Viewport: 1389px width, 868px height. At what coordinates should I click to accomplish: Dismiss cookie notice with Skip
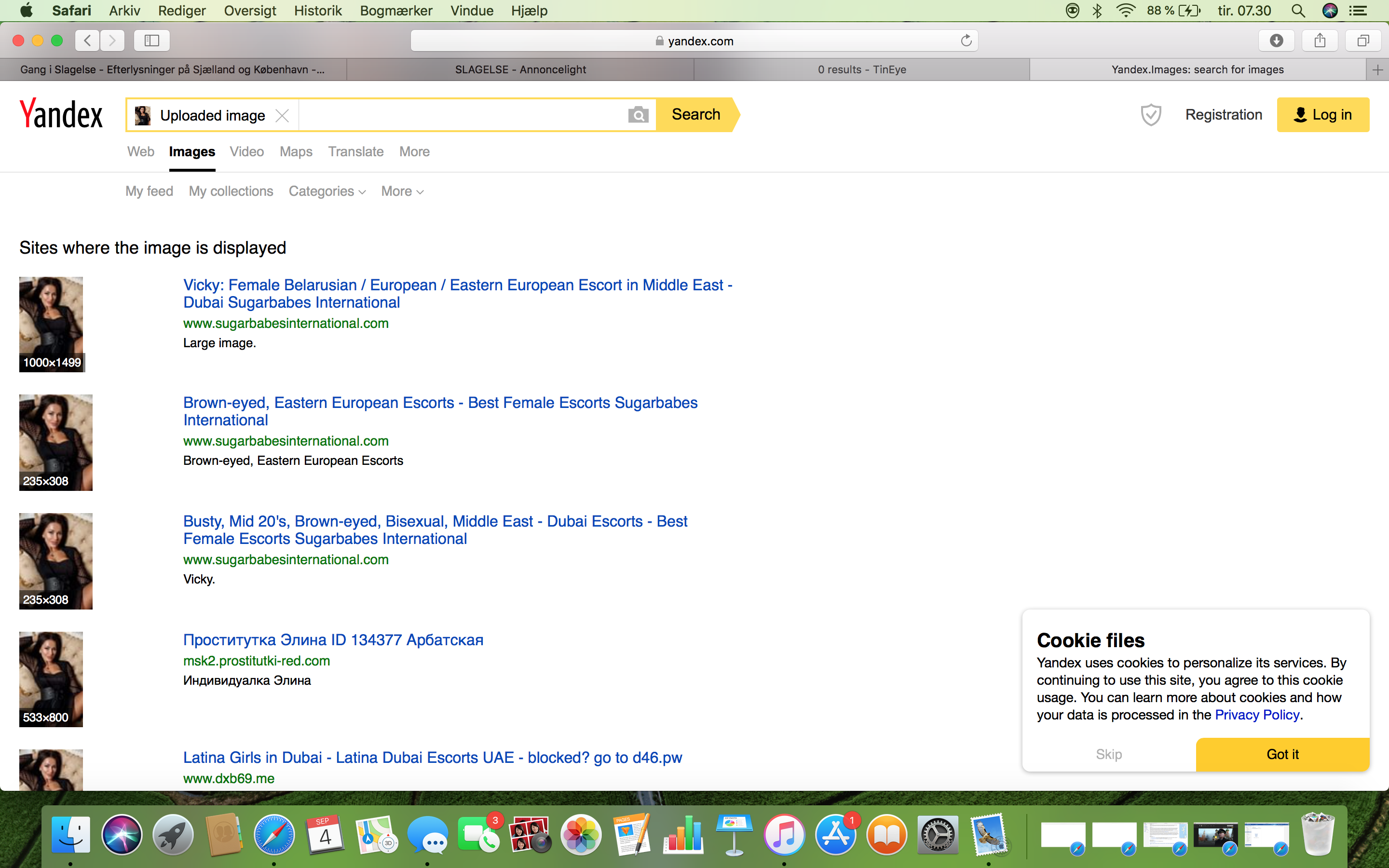pyautogui.click(x=1109, y=754)
